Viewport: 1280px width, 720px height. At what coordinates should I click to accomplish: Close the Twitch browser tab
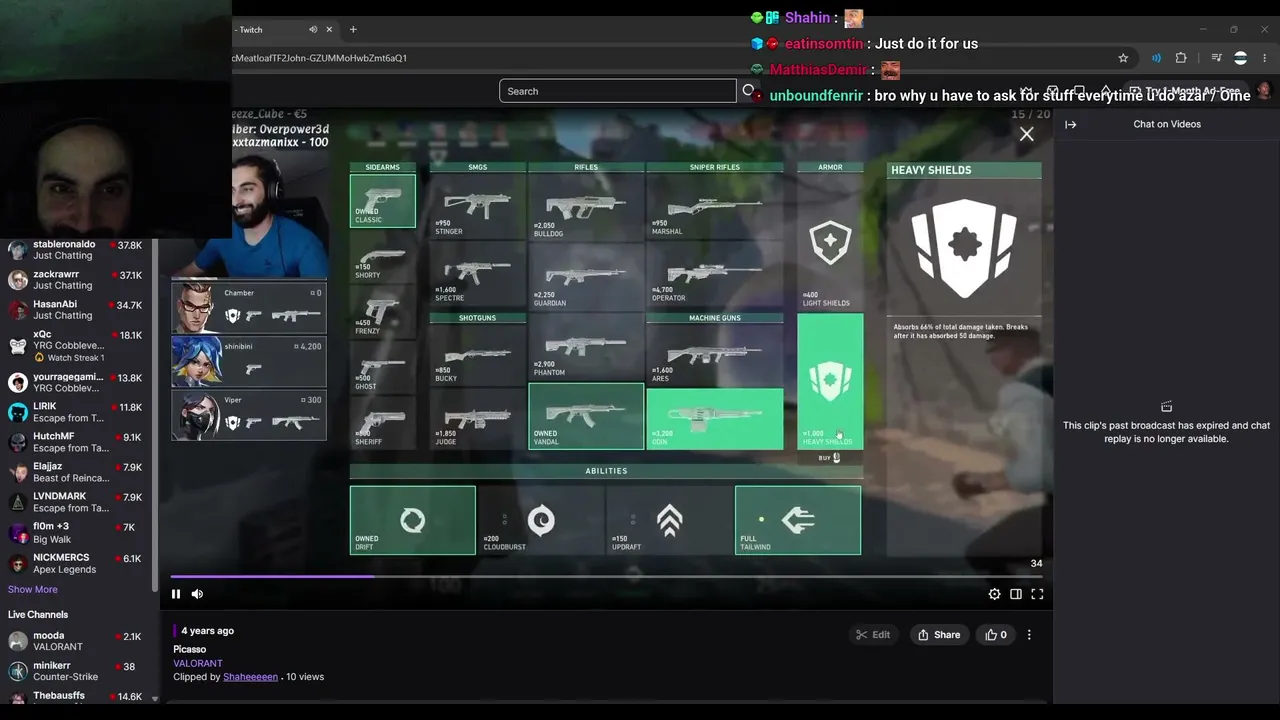(329, 30)
